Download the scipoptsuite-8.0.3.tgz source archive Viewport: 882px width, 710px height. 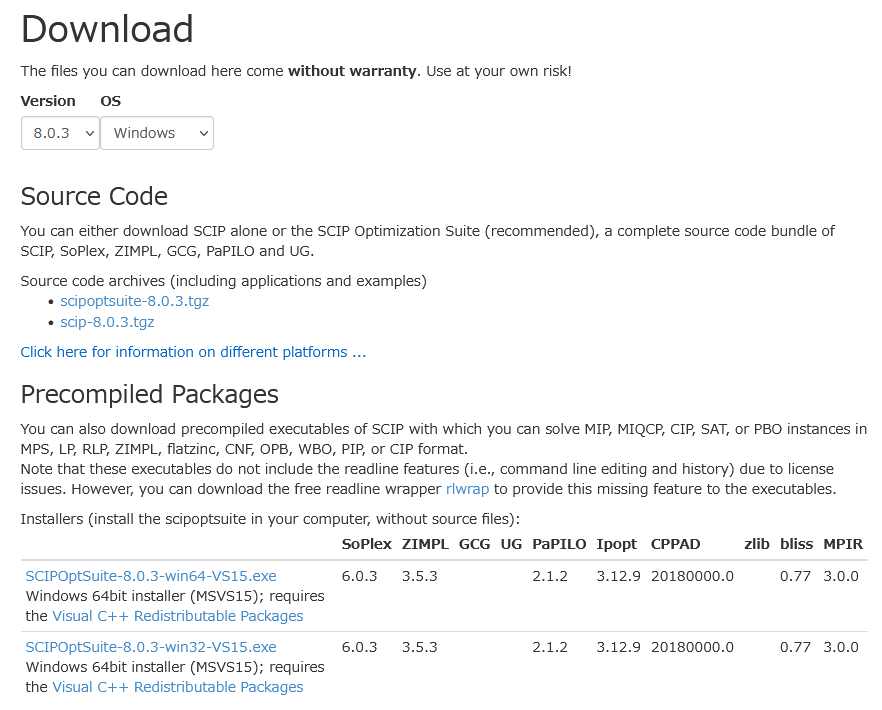(134, 301)
